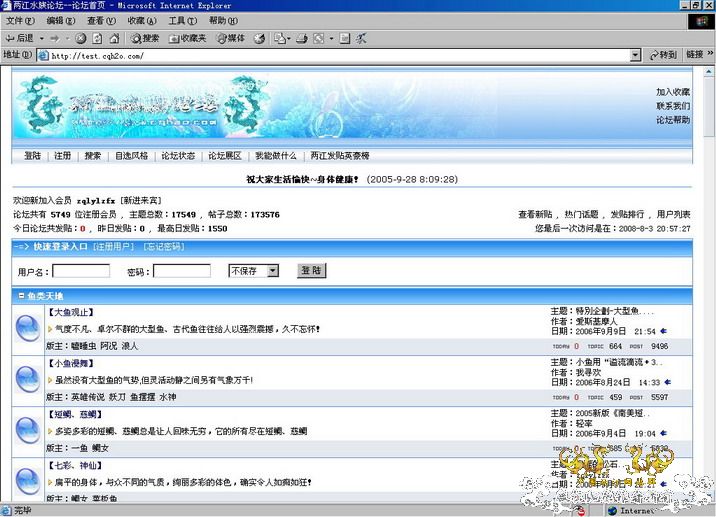
Task: Click the 注册 navigation link
Action: click(x=63, y=156)
